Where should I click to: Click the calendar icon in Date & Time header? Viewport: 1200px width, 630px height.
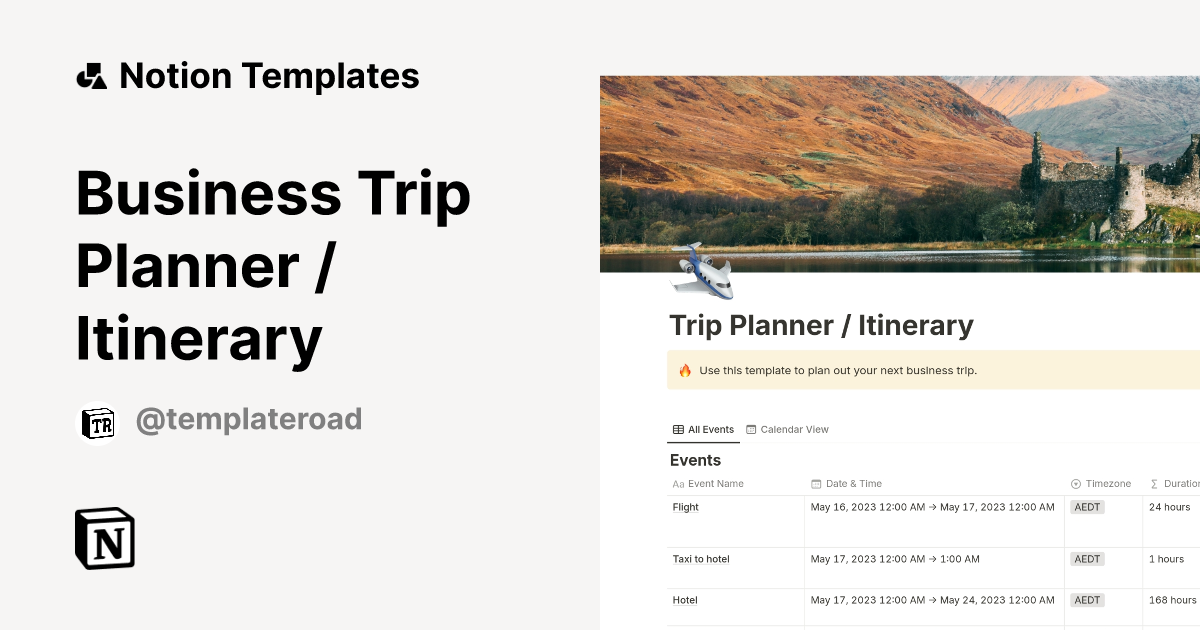click(816, 483)
